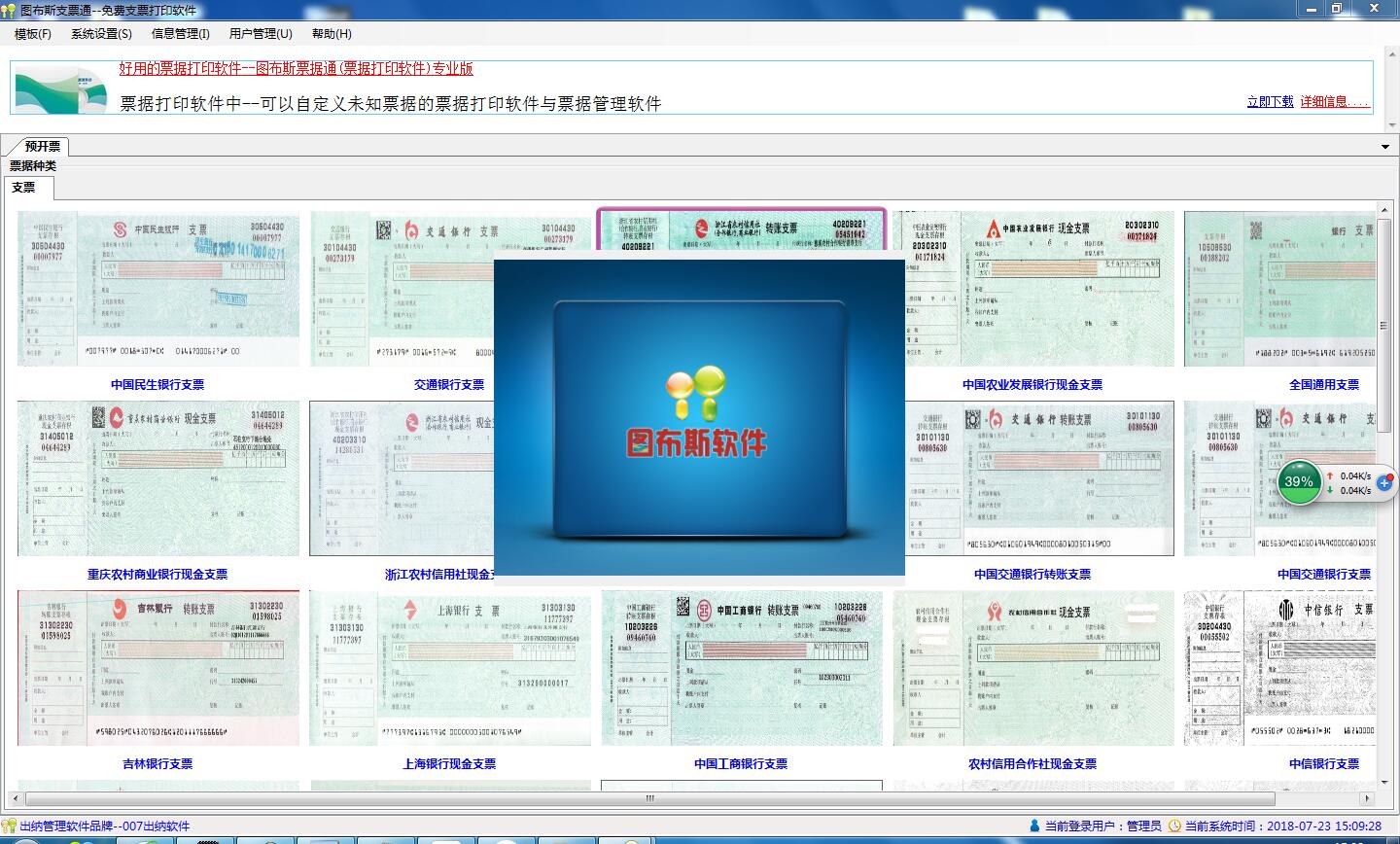Click the user icon beside 当前登录用户

coord(1034,826)
